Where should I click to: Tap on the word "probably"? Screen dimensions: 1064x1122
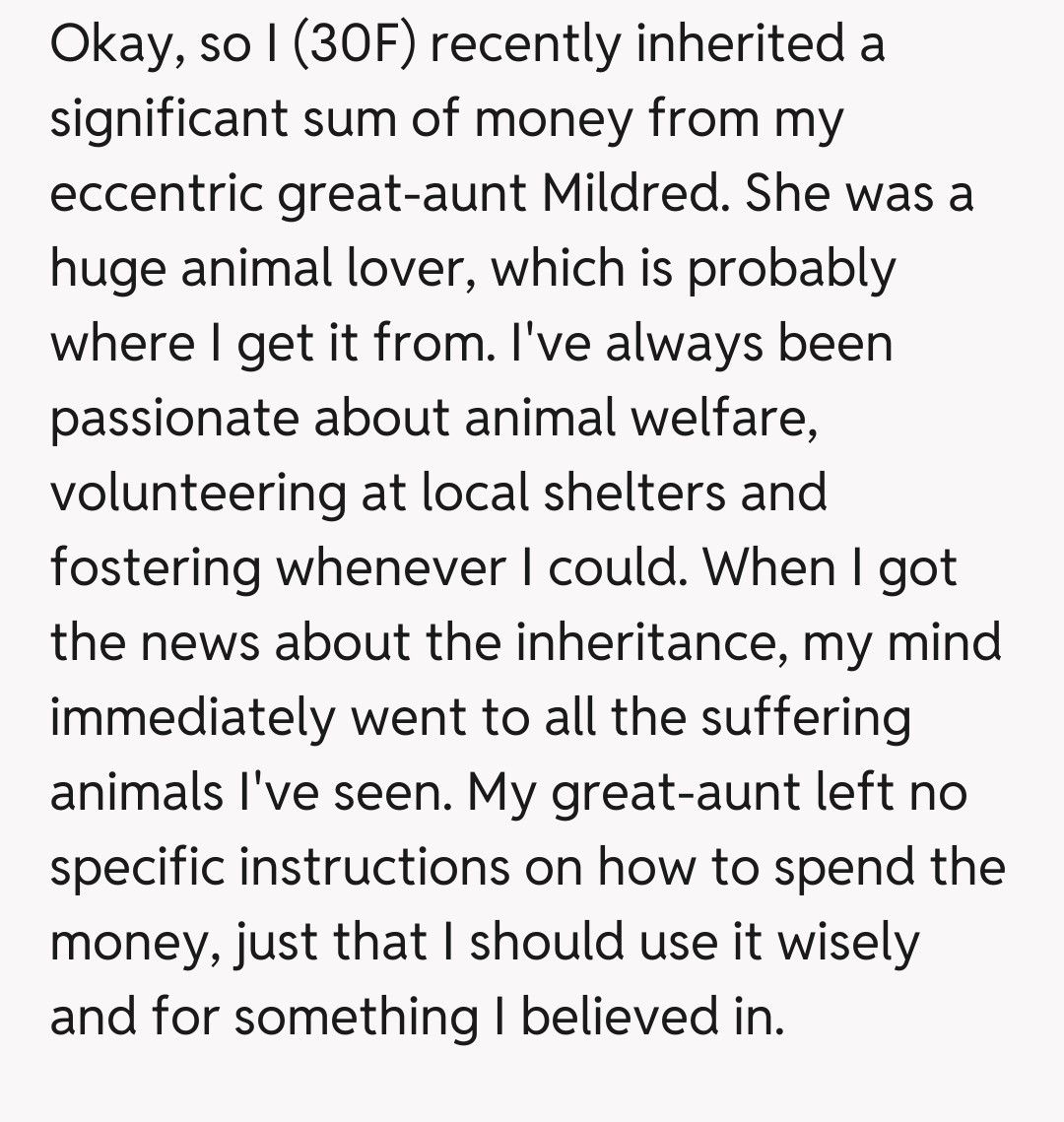(x=791, y=269)
